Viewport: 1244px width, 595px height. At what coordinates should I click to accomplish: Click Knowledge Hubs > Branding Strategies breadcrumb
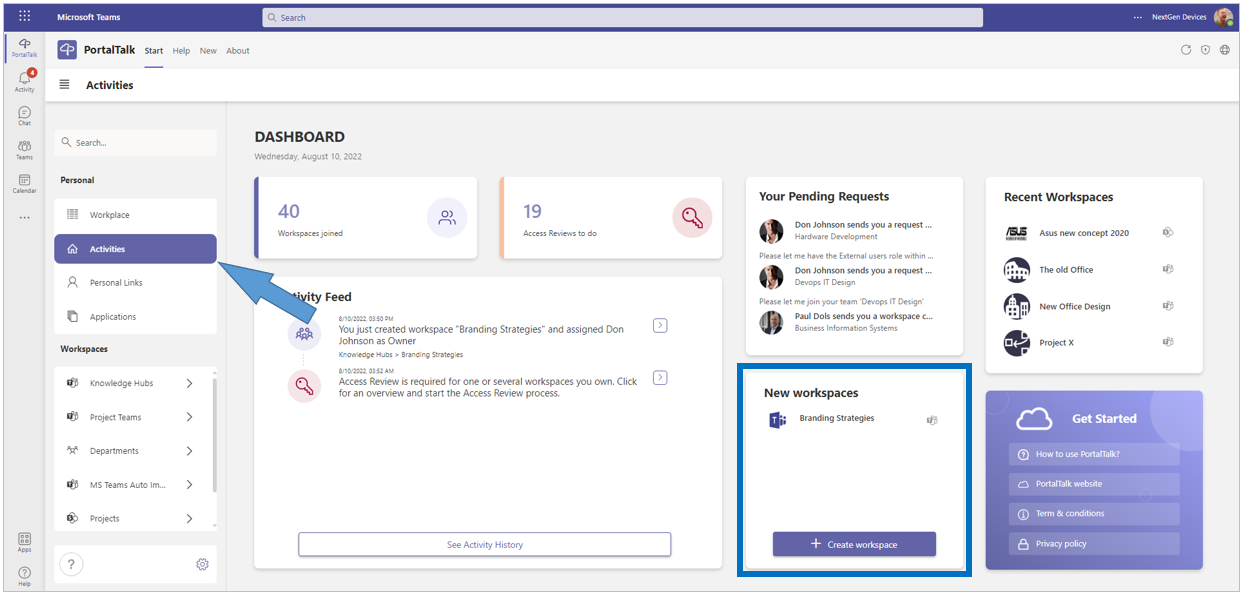(x=401, y=355)
